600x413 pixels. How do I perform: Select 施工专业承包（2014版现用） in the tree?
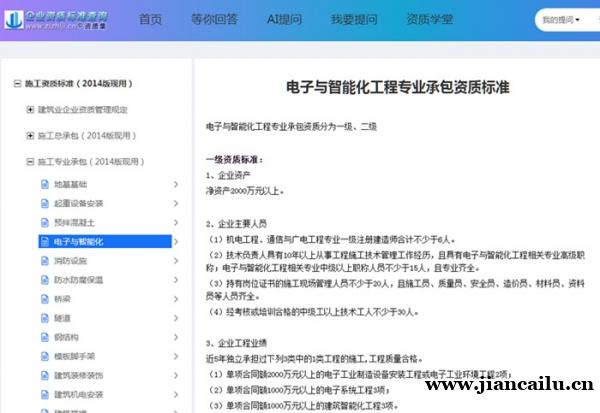coord(91,162)
